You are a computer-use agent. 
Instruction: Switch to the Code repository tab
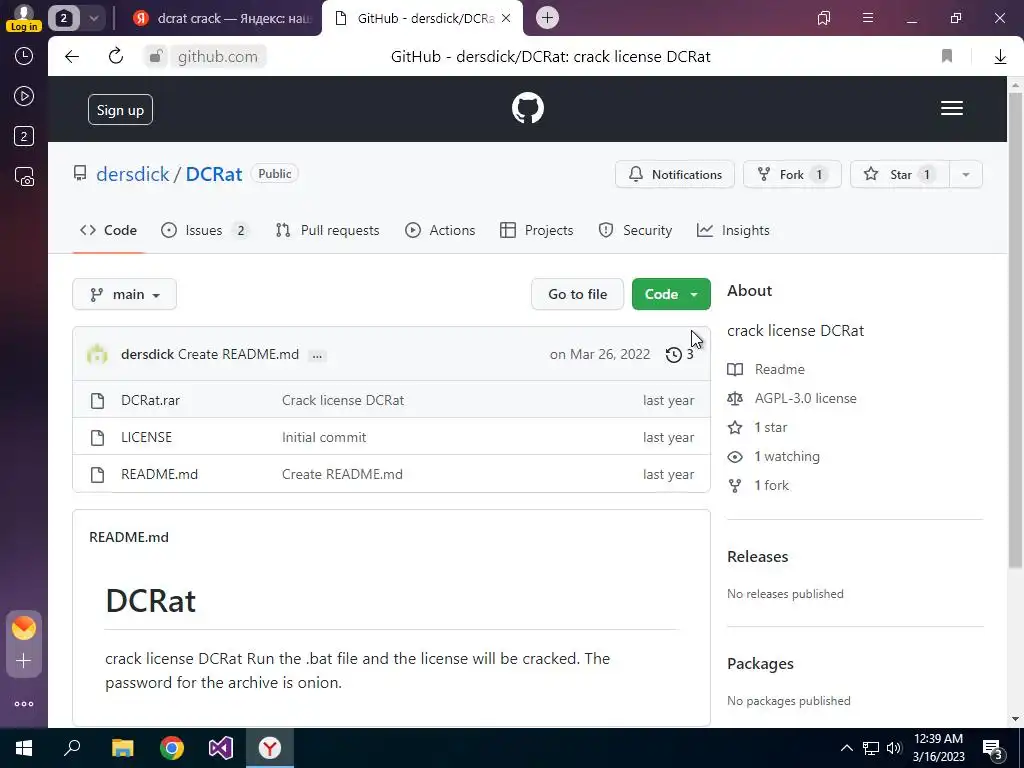click(x=108, y=231)
